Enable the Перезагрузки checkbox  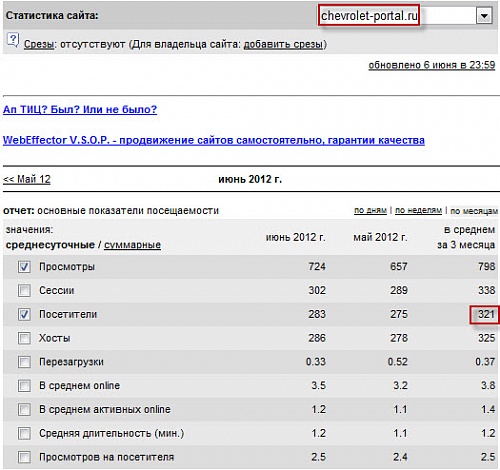click(24, 362)
